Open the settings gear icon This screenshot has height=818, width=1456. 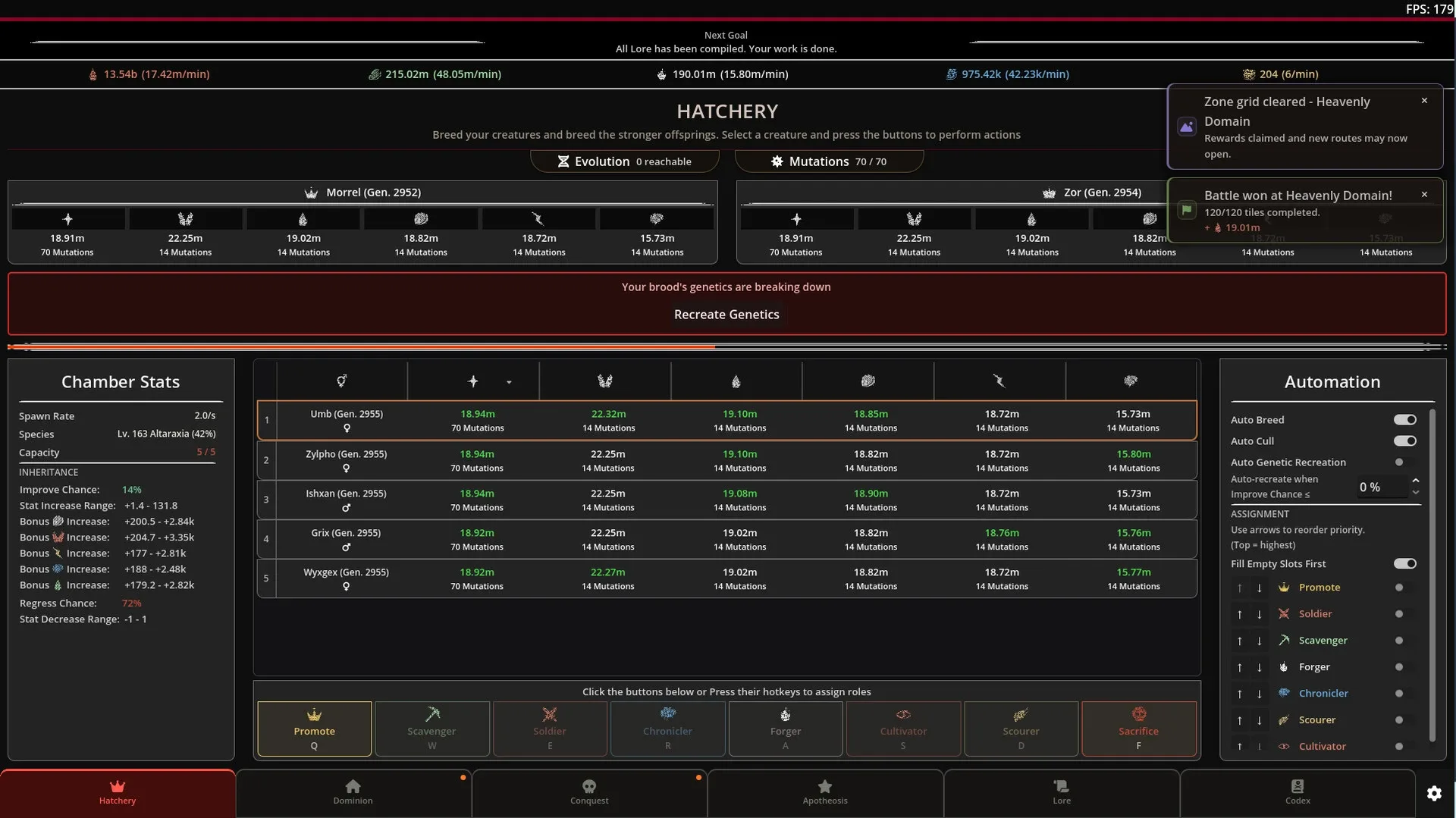coord(1434,793)
